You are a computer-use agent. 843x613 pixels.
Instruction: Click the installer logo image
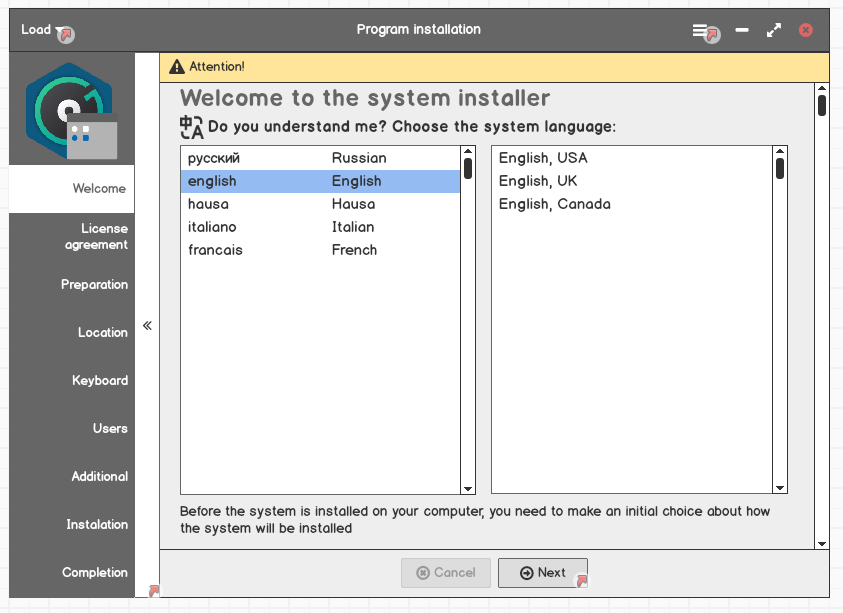click(x=72, y=111)
